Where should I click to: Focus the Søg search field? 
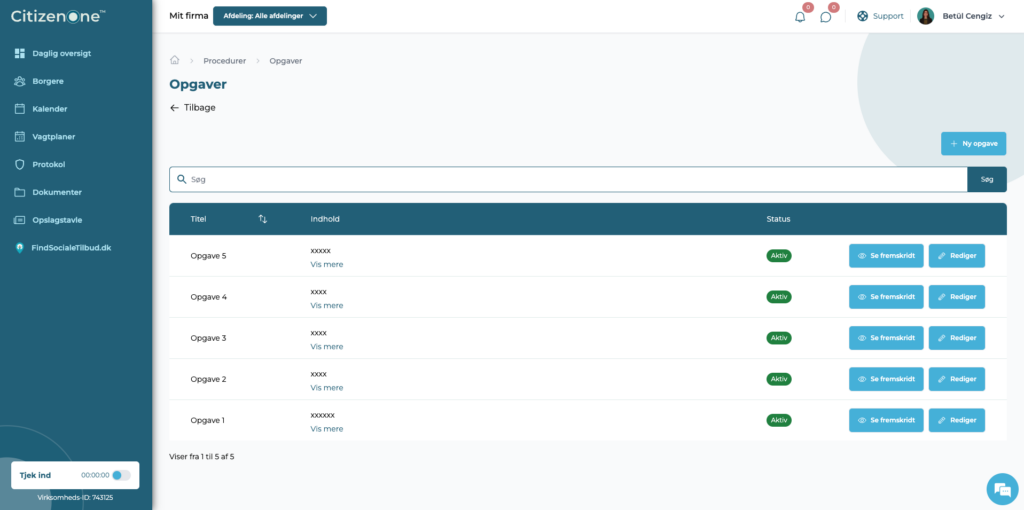568,179
